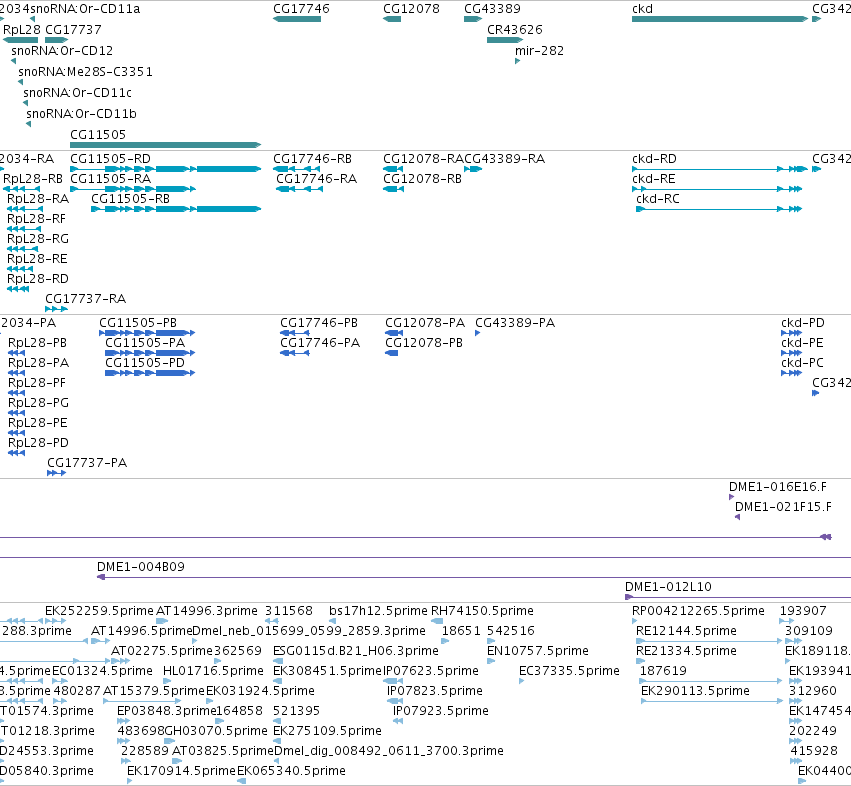Click EST EK290113.5prime label
Screen dimensions: 851x786
695,690
